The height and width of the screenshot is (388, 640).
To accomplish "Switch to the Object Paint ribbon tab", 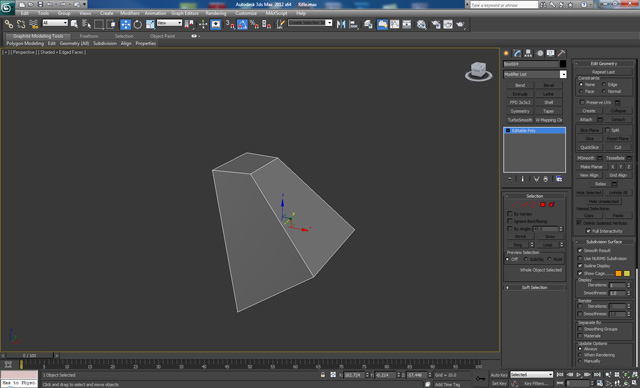I will pyautogui.click(x=162, y=36).
